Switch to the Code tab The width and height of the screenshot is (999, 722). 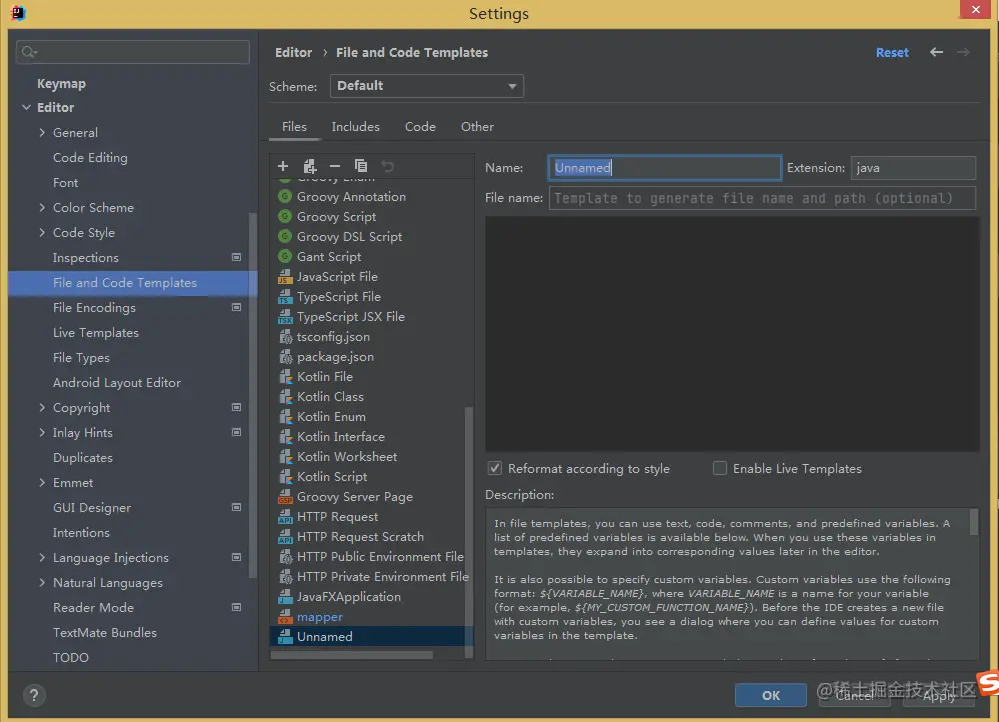click(x=420, y=127)
